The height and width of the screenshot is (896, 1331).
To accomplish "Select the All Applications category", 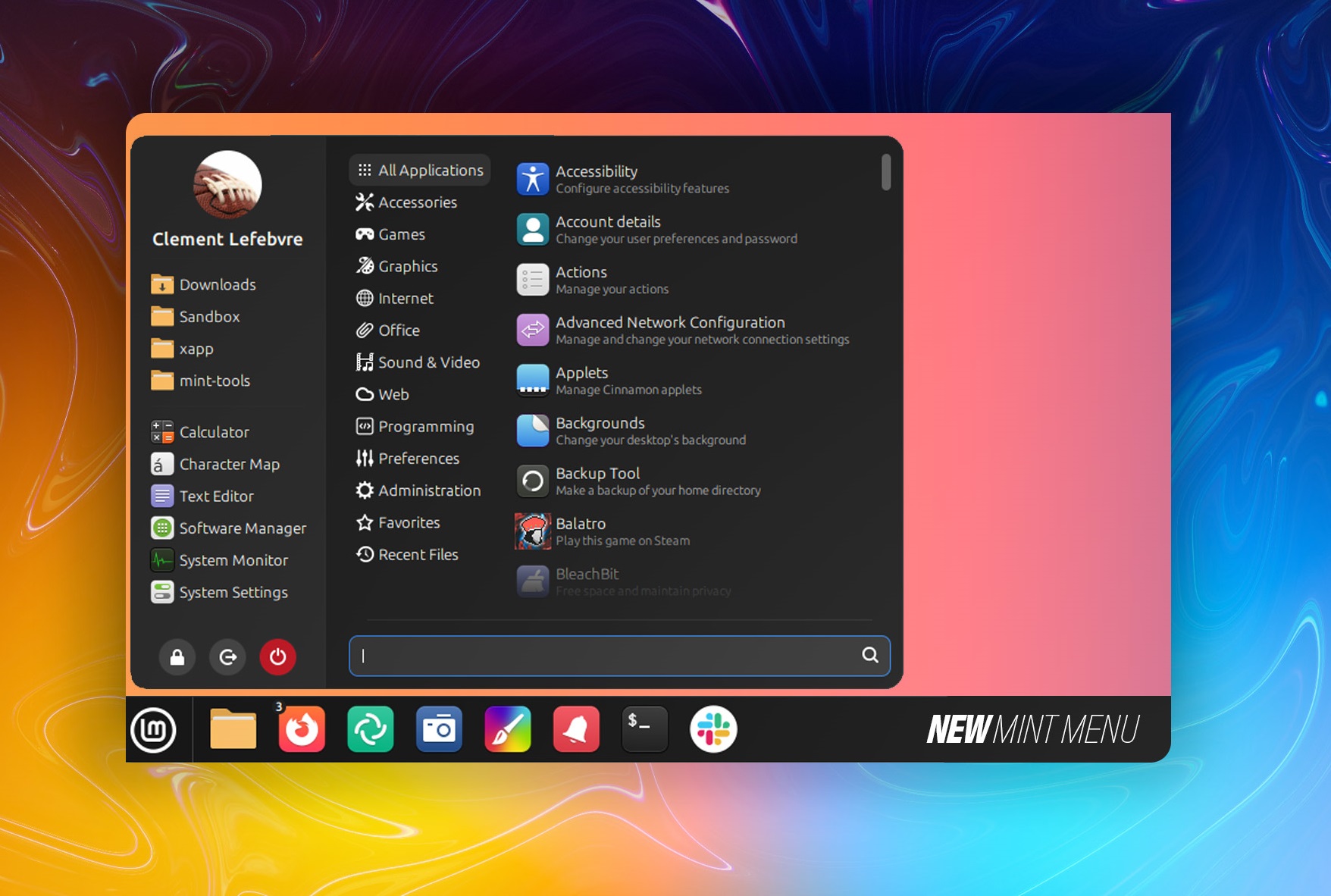I will coord(420,171).
